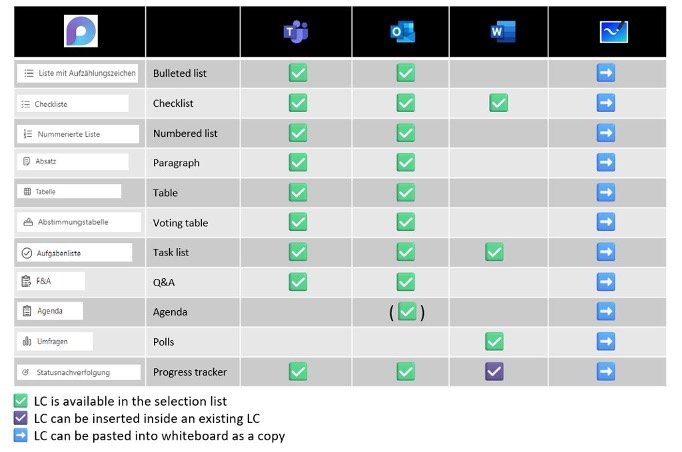Click the parenthesized Outlook checkmark for Agenda
Screen dimensions: 682x452
click(407, 311)
